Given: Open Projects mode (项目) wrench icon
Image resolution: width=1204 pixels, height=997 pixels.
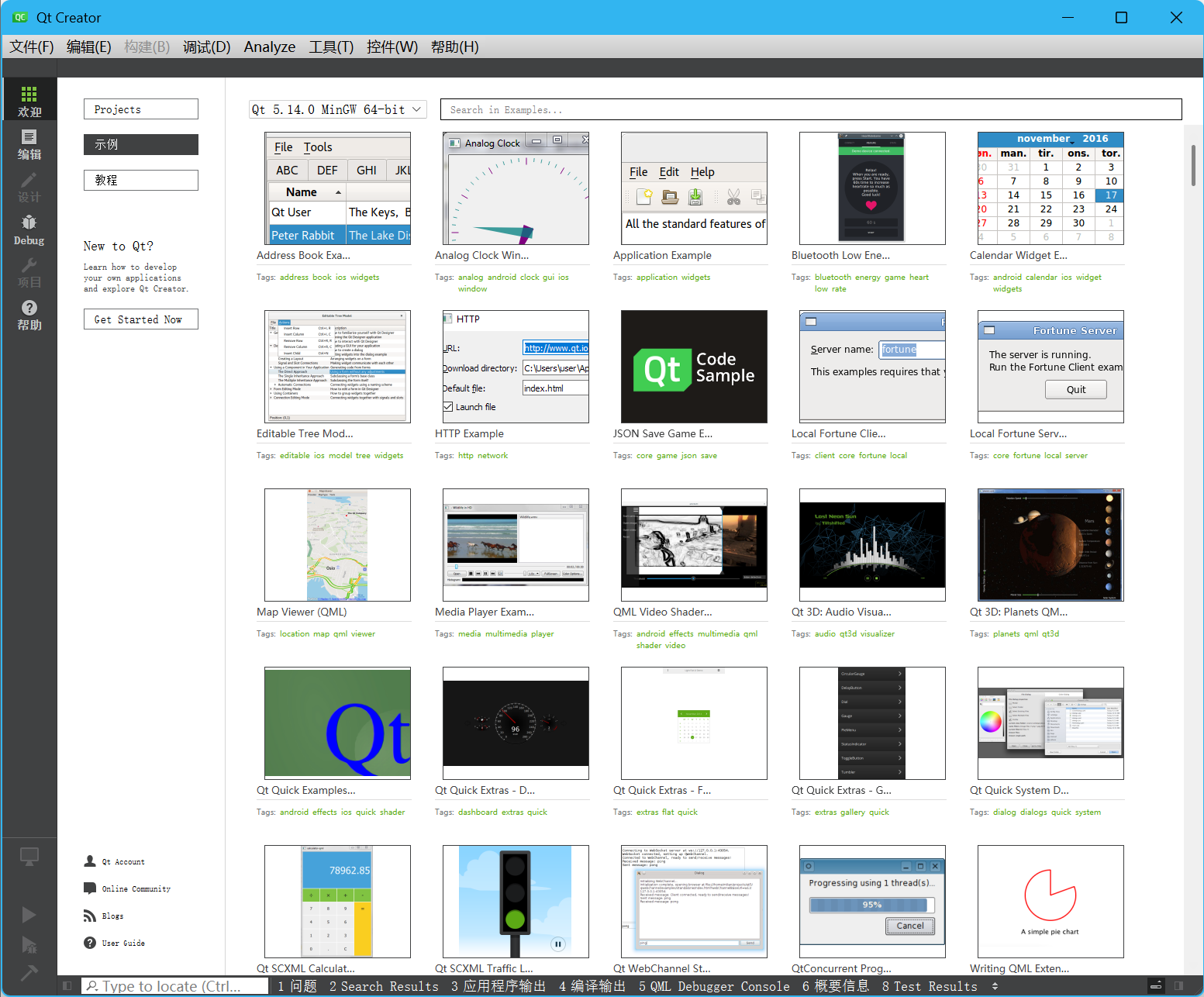Looking at the screenshot, I should [29, 272].
